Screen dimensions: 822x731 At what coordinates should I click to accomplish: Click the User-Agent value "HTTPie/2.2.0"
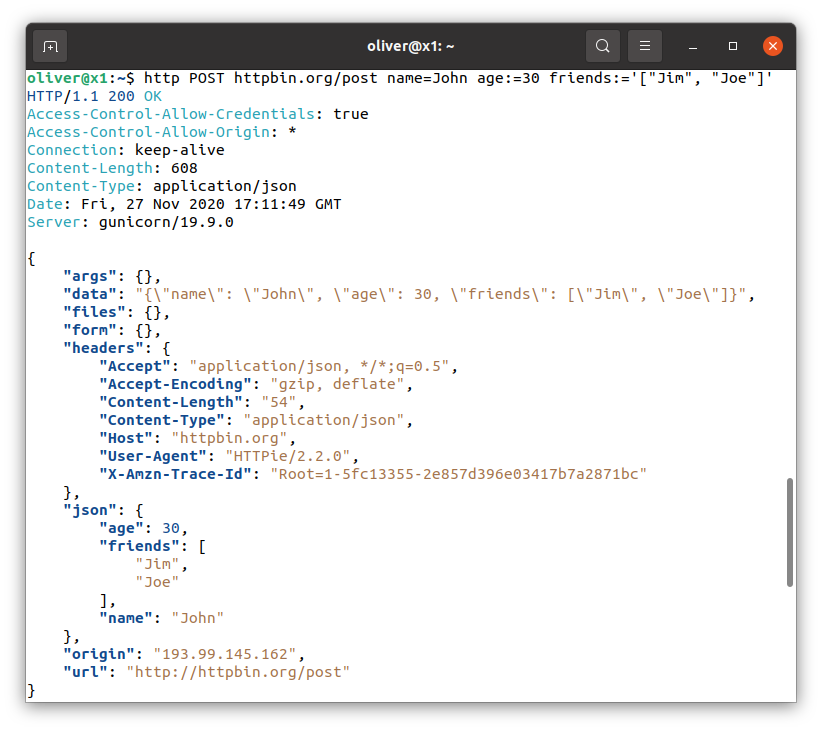click(287, 456)
